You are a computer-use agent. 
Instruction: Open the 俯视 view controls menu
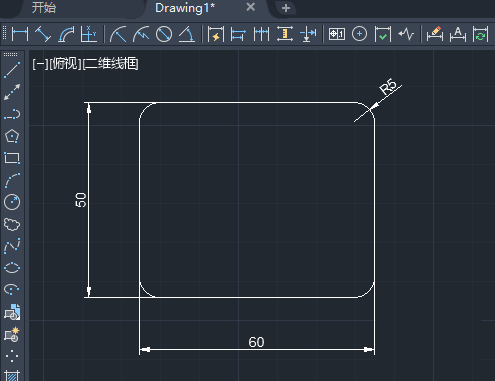click(x=65, y=63)
